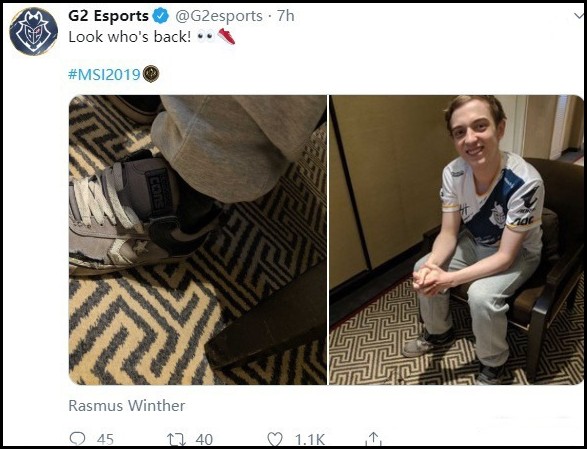This screenshot has height=449, width=587.
Task: Open the sneaker close-up photo
Action: click(x=197, y=240)
